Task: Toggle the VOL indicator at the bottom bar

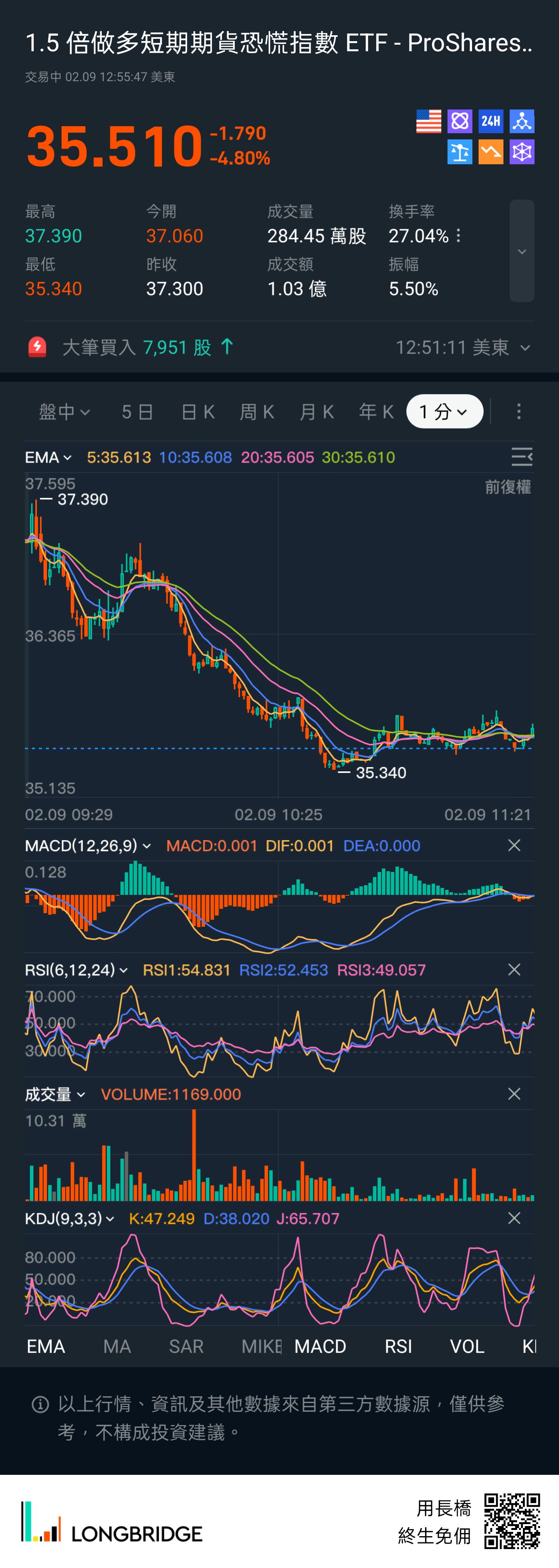Action: tap(467, 1346)
